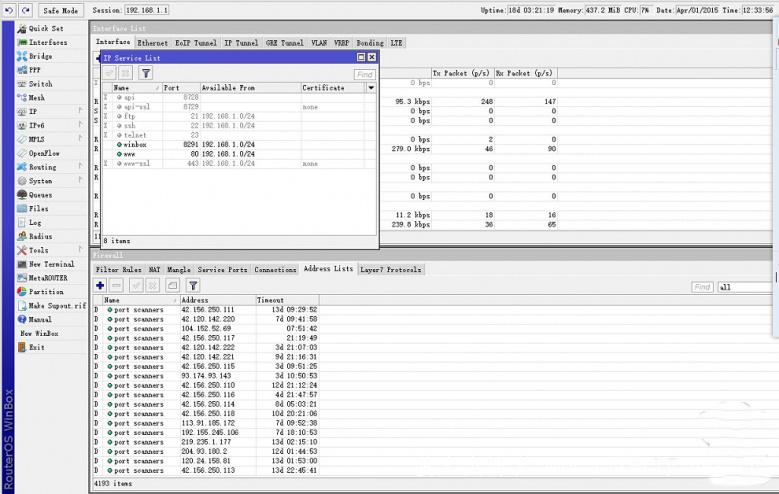
Task: Open the Interfaces menu item
Action: 48,42
